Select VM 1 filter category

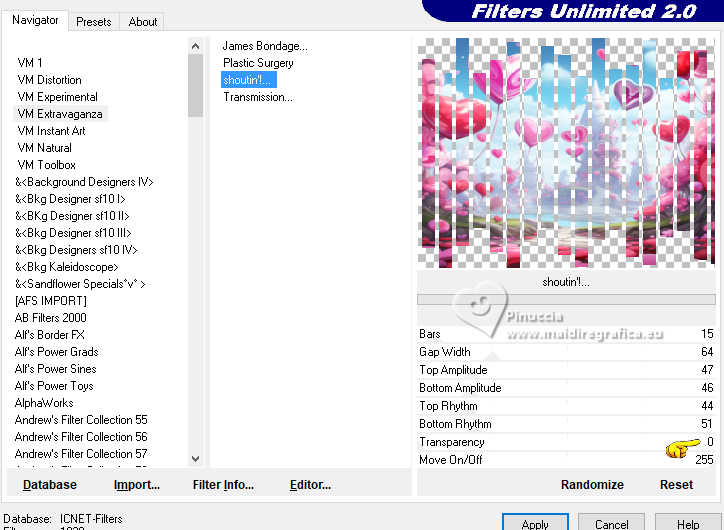point(30,62)
